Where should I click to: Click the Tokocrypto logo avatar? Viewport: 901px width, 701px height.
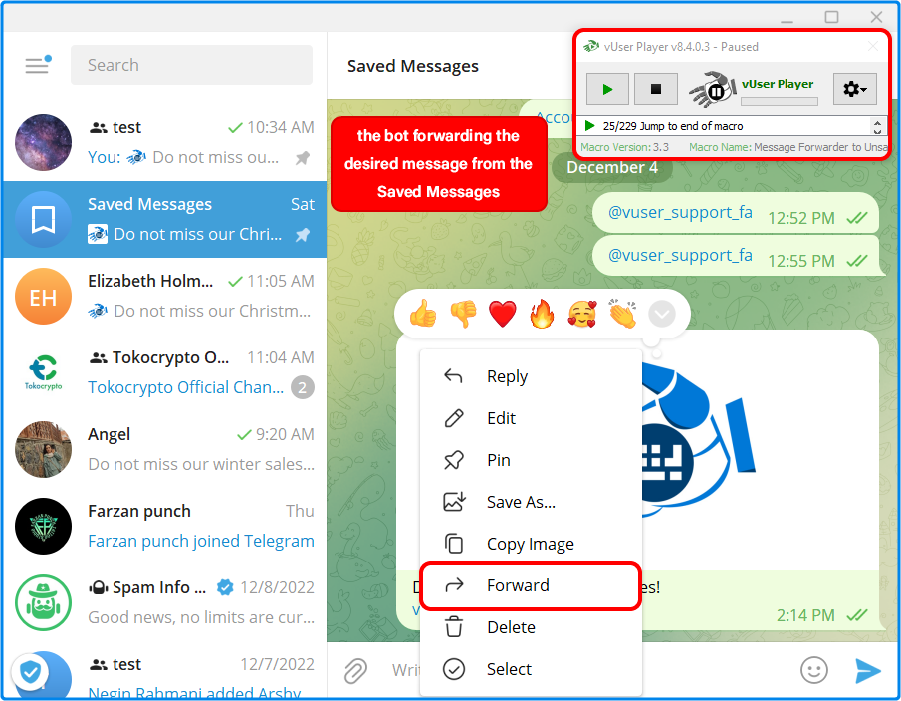click(x=44, y=373)
